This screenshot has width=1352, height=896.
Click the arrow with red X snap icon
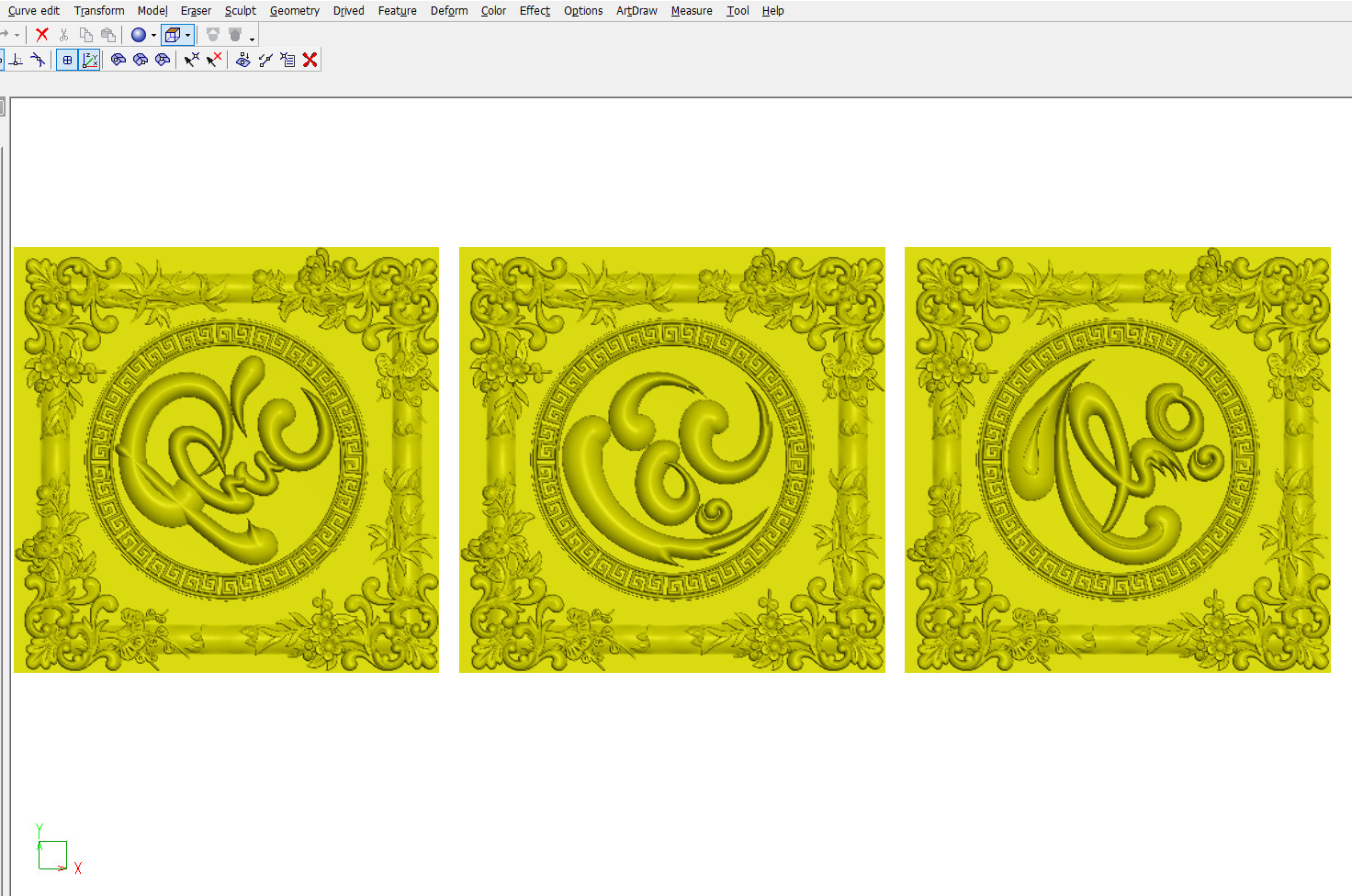point(214,60)
